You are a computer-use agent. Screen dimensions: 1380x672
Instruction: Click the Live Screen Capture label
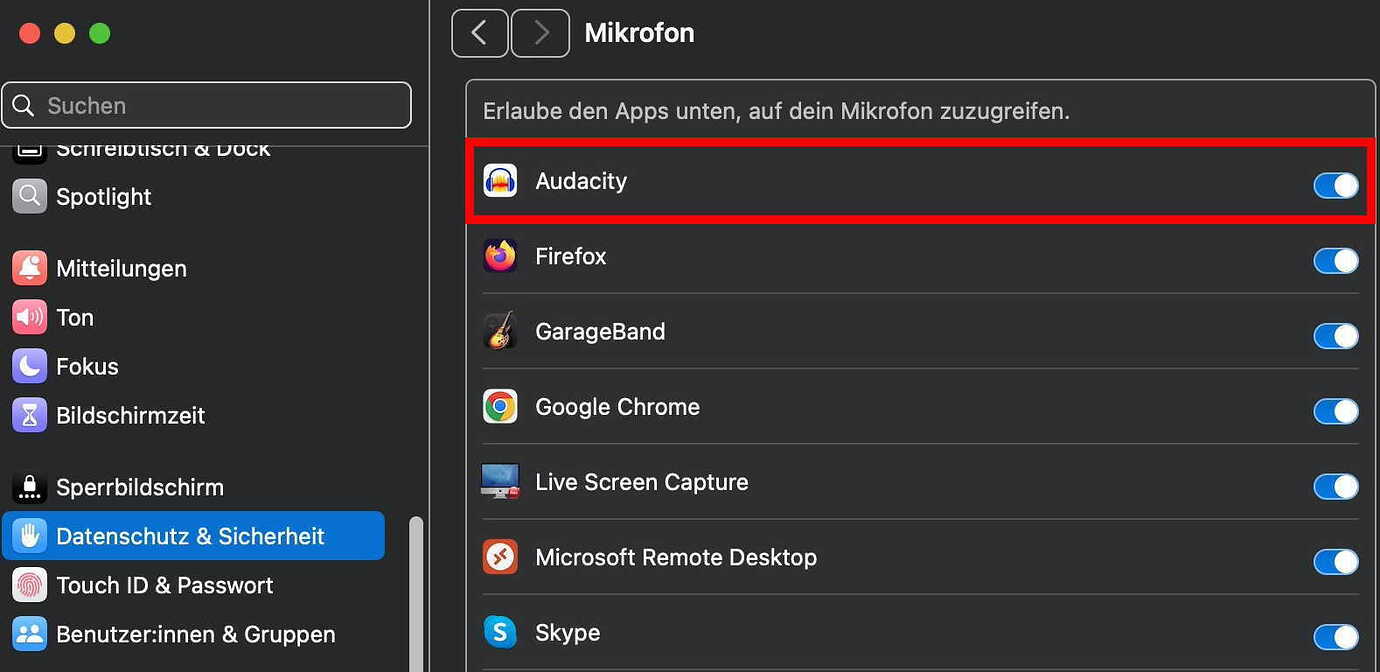pyautogui.click(x=642, y=482)
